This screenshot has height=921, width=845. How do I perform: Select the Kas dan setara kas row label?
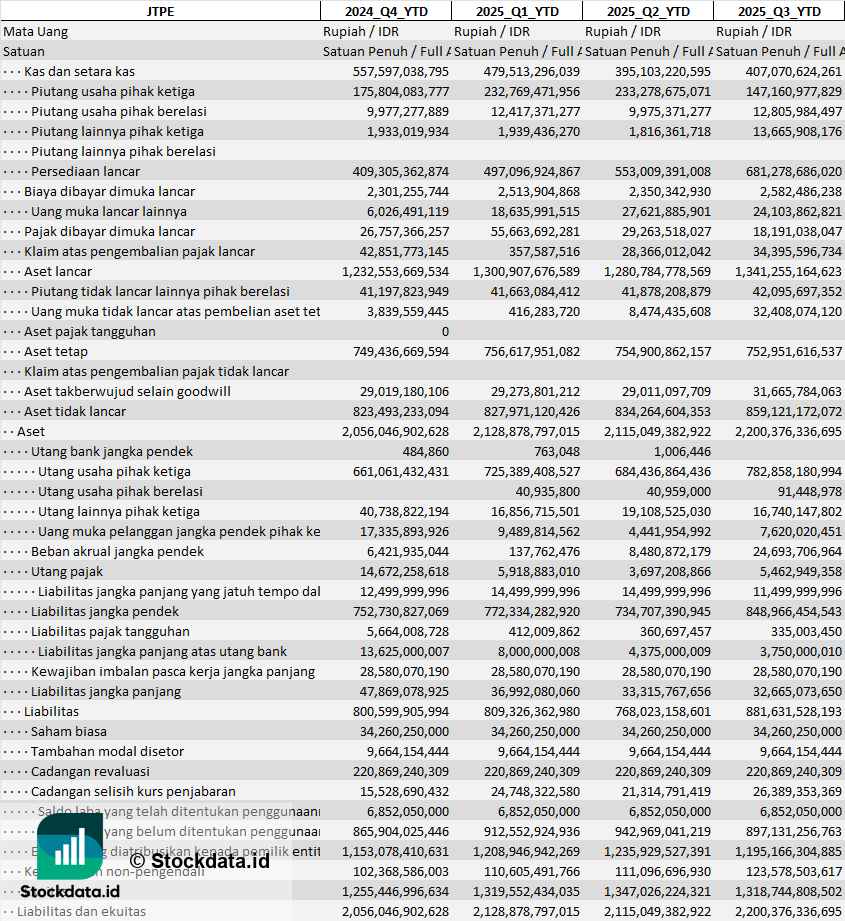pyautogui.click(x=79, y=72)
